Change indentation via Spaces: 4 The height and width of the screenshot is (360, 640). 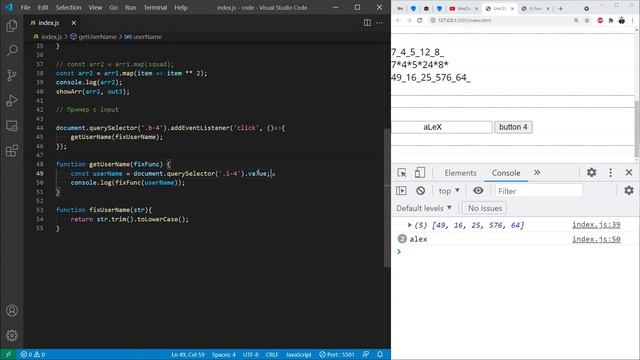point(224,354)
